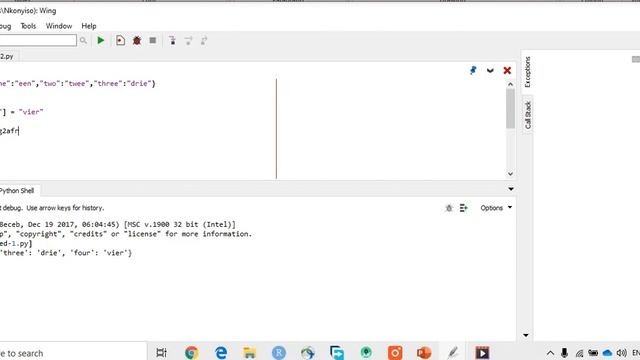Click the magnifier icon beside the search box
This screenshot has height=360, width=640.
click(83, 40)
